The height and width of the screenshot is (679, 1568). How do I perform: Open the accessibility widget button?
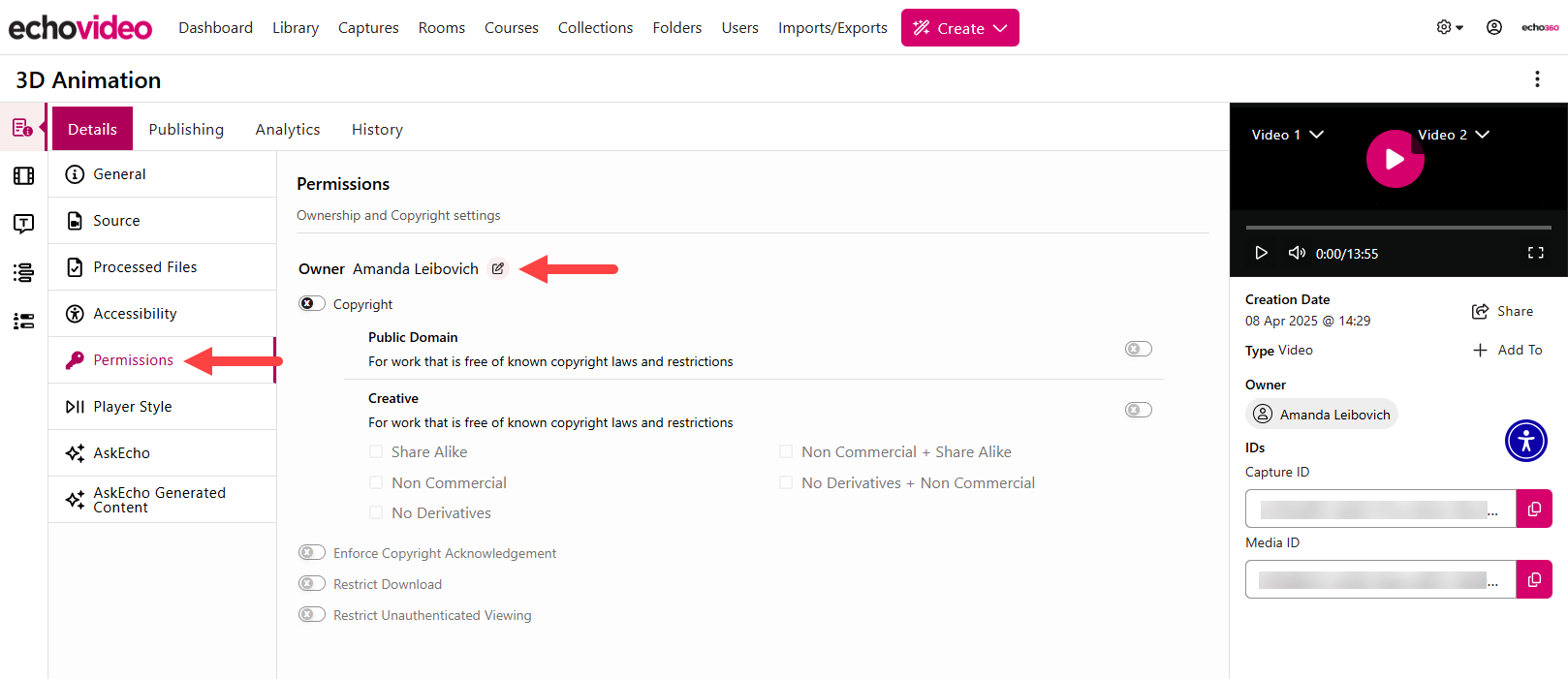tap(1526, 441)
